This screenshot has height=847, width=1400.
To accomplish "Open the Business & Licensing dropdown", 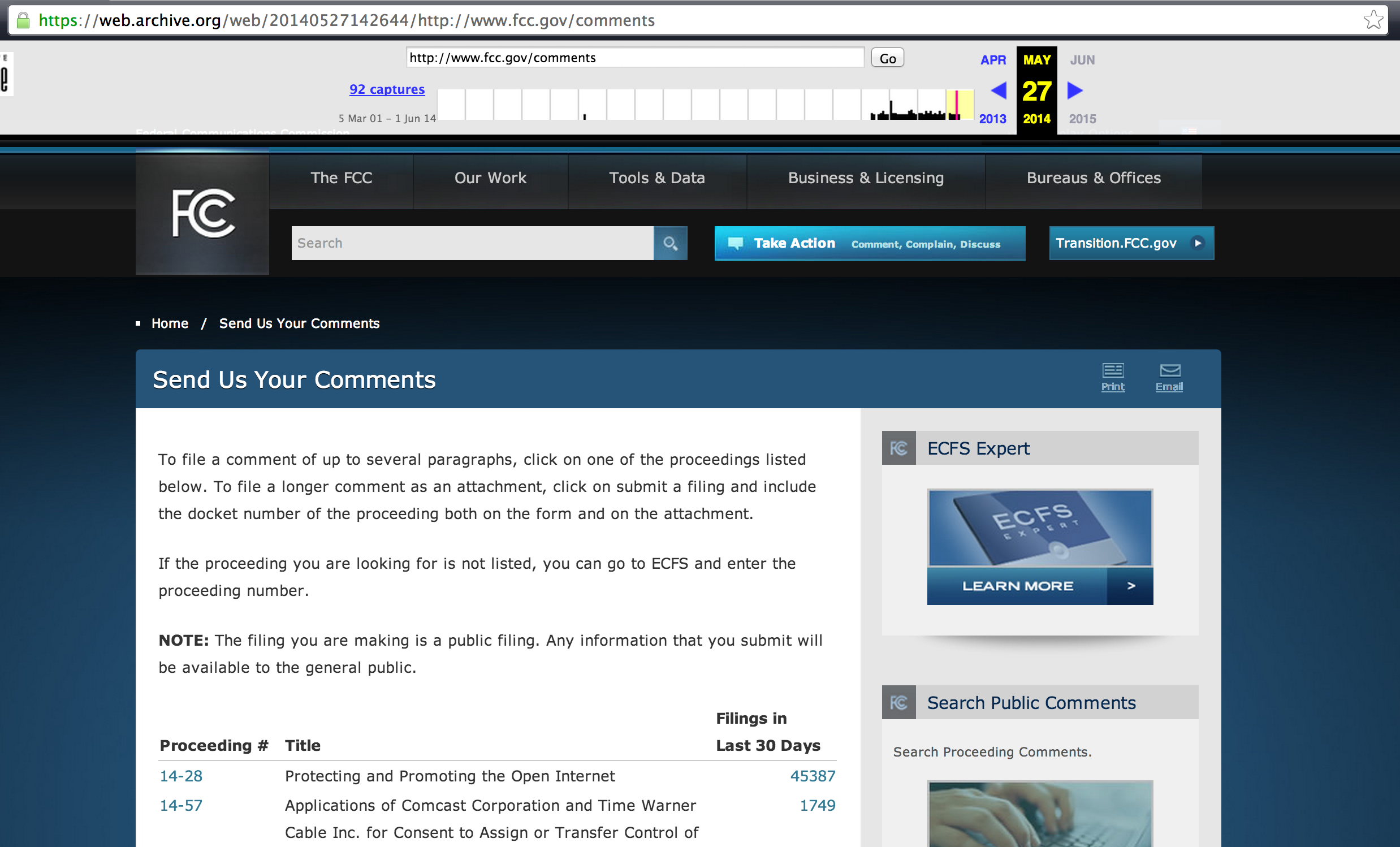I will [x=865, y=178].
